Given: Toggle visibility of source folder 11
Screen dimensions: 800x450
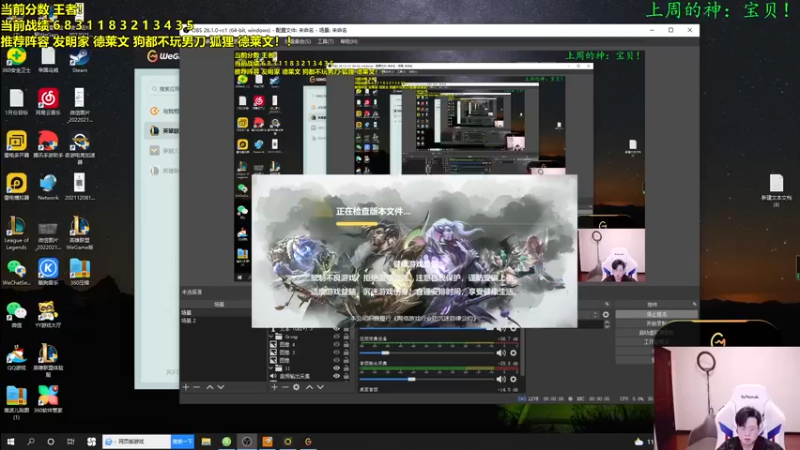Looking at the screenshot, I should tap(336, 368).
